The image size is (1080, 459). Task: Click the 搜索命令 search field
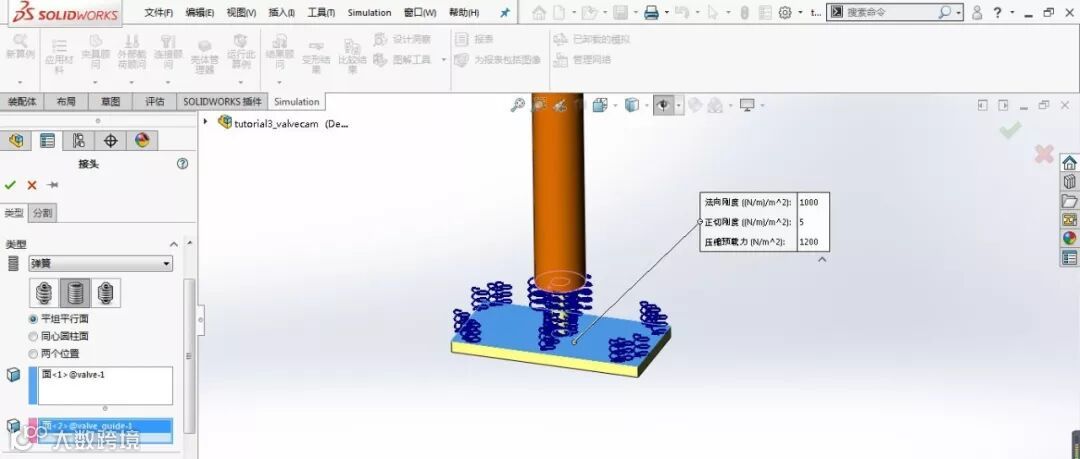tap(889, 12)
